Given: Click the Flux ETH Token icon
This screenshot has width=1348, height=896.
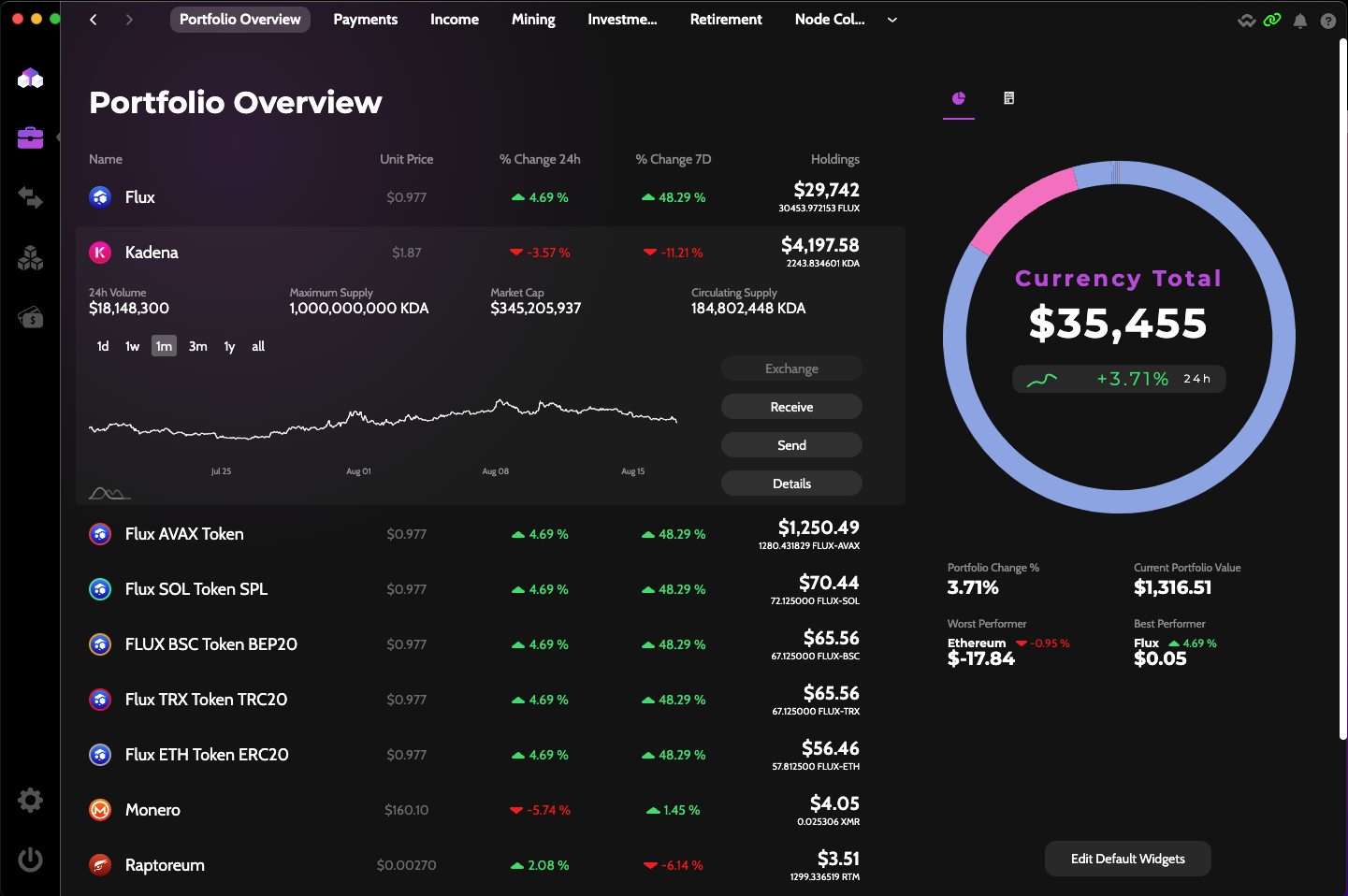Looking at the screenshot, I should (x=100, y=755).
